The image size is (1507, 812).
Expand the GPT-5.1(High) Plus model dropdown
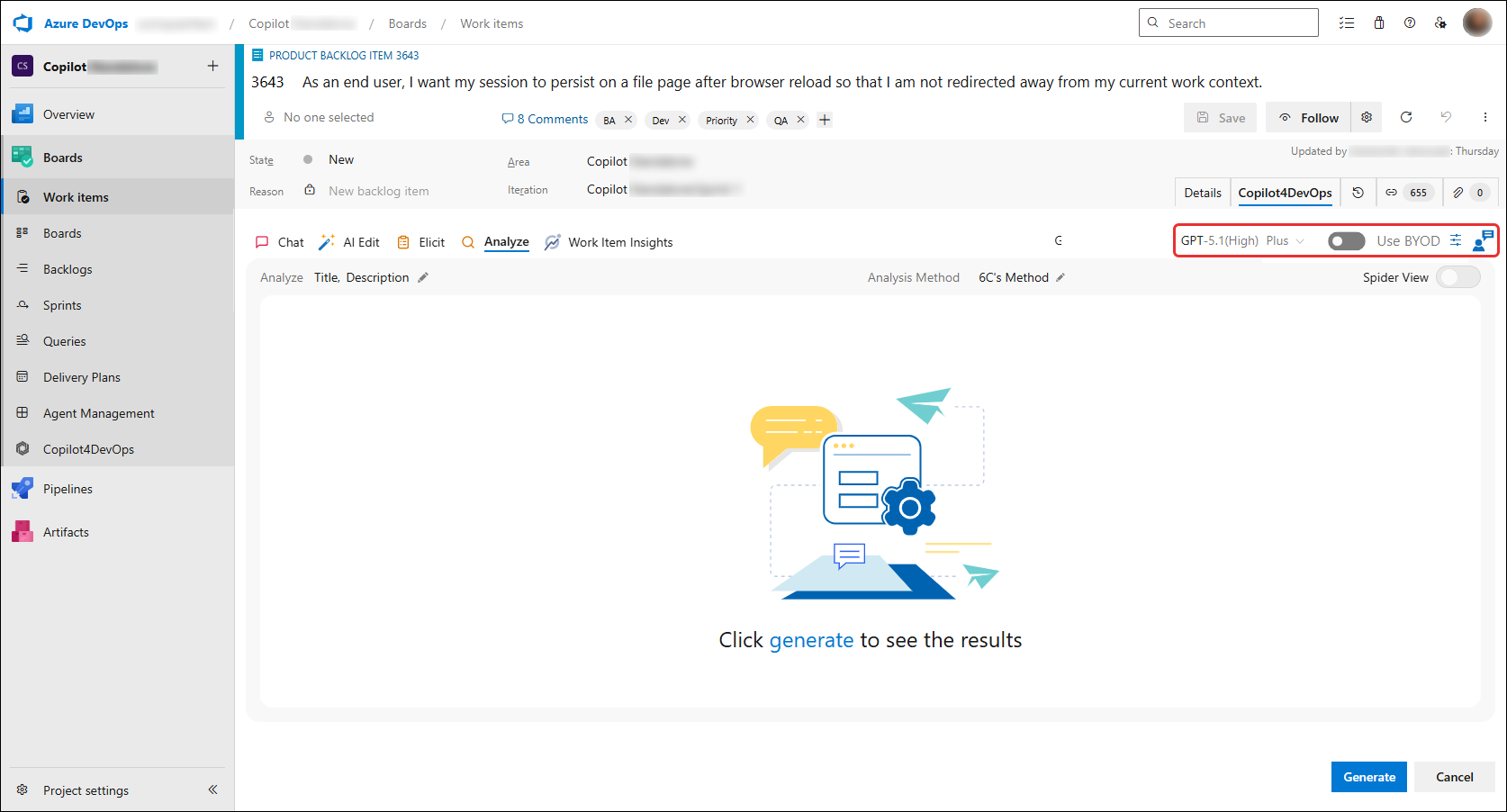point(1242,240)
